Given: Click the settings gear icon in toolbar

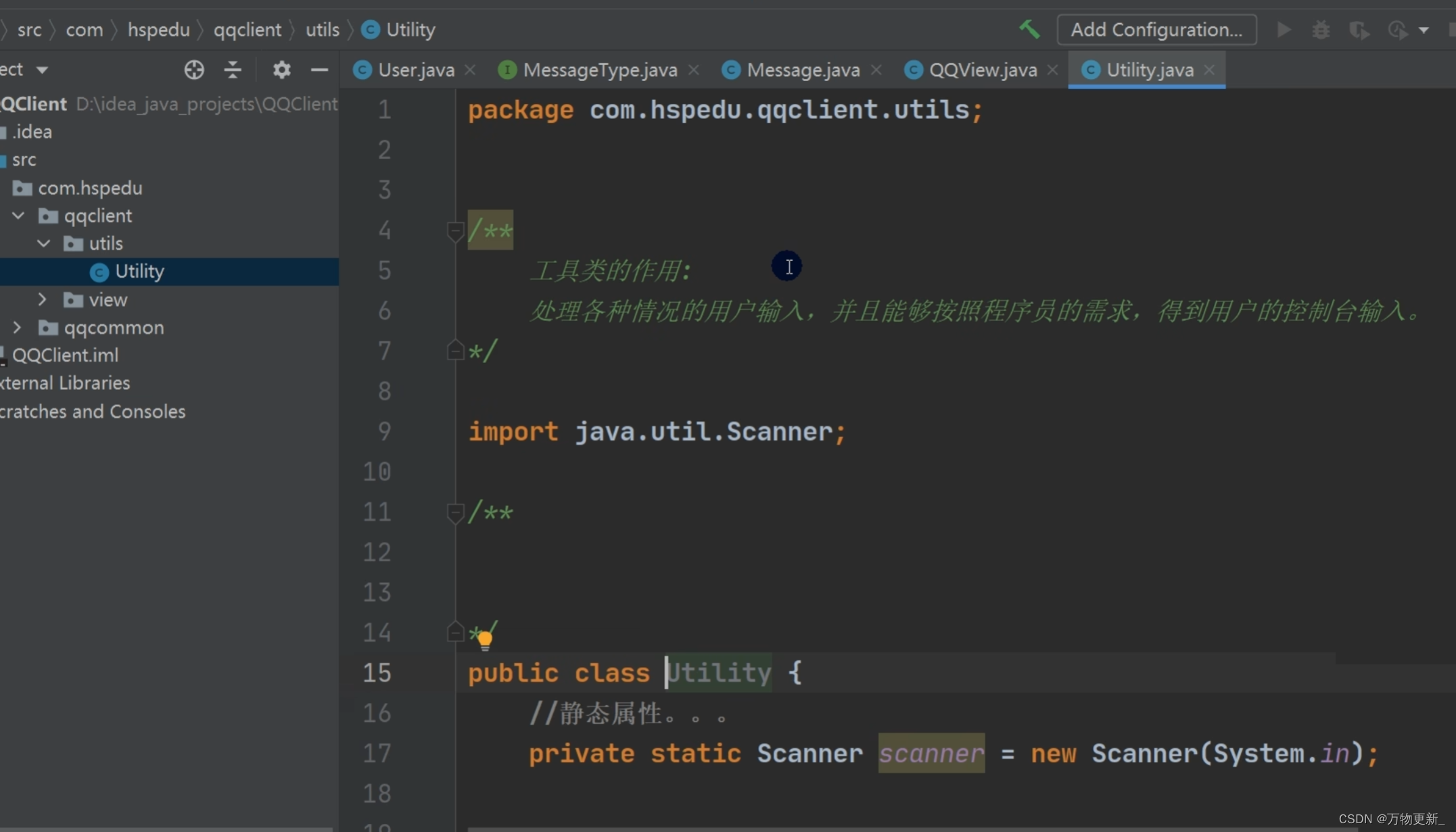Looking at the screenshot, I should pyautogui.click(x=281, y=69).
